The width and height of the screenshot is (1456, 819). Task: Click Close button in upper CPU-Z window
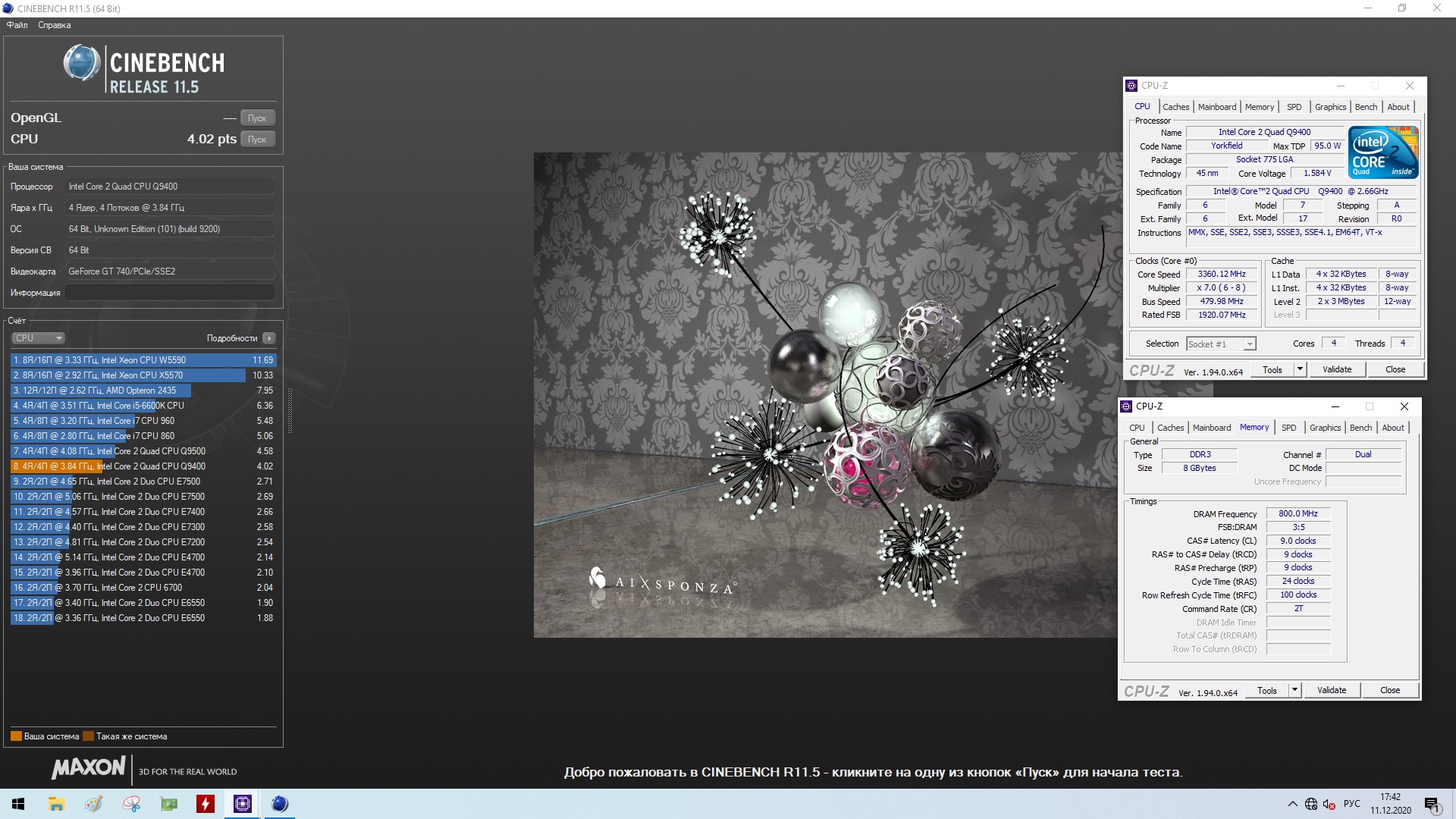coord(1395,370)
